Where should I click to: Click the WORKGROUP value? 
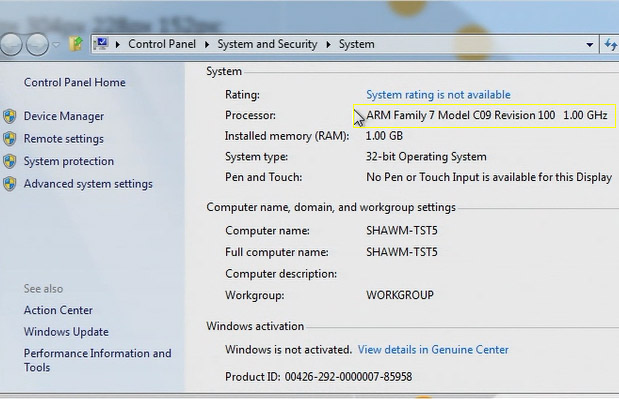point(400,295)
